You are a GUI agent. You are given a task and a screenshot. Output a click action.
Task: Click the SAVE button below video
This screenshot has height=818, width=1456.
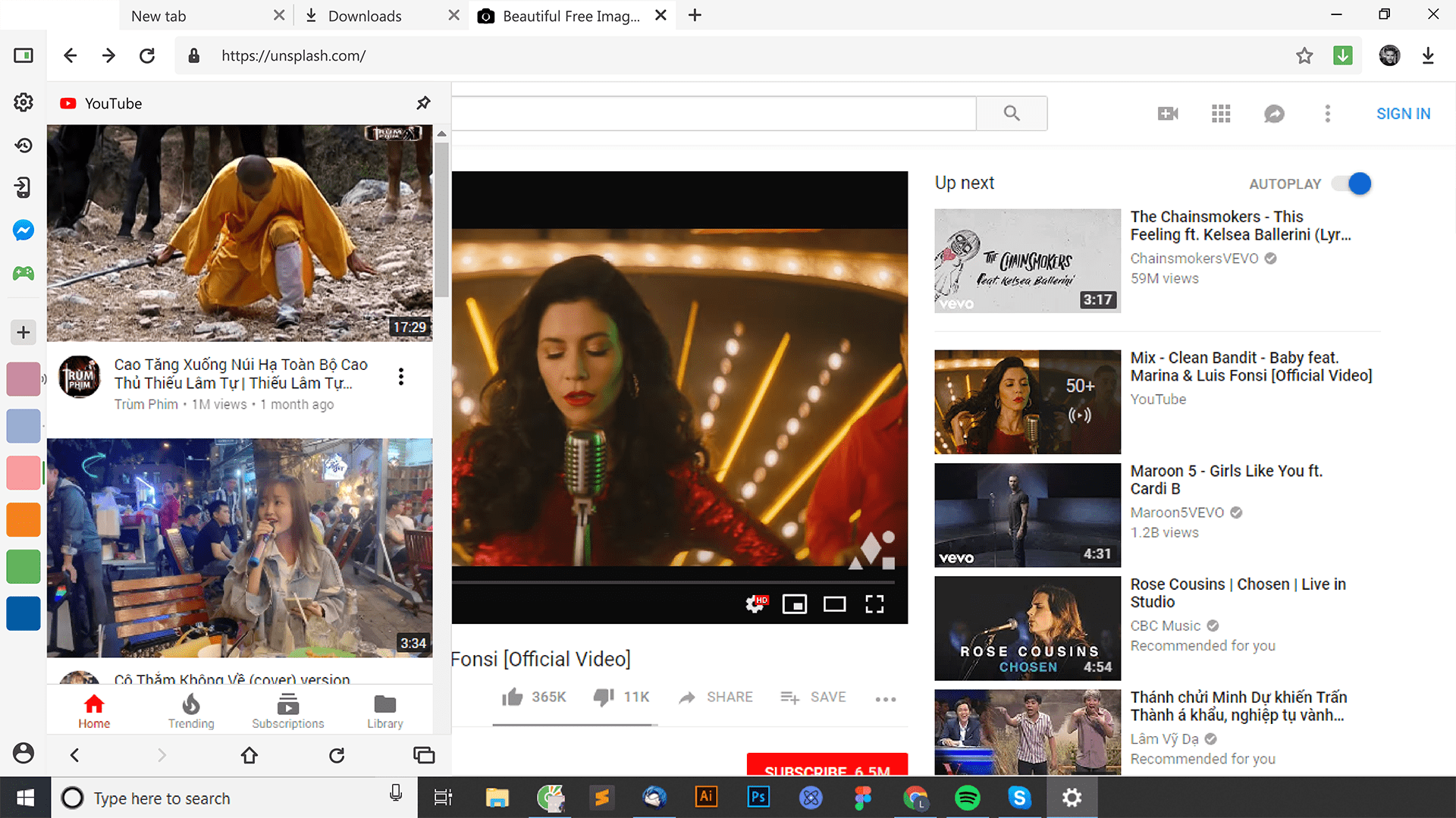point(813,697)
